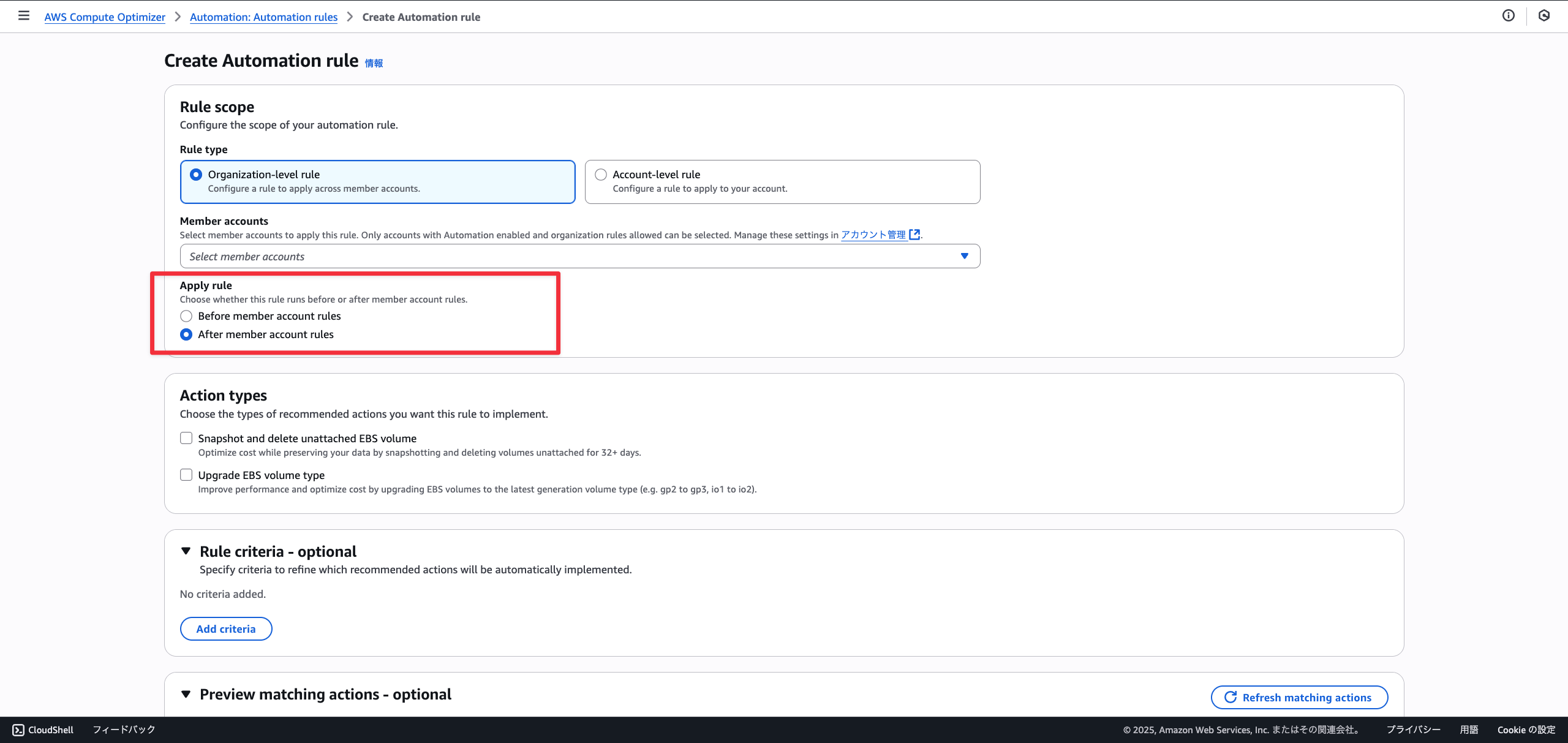Go to AWS Compute Optimizer breadcrumb
The width and height of the screenshot is (1568, 743).
point(105,17)
